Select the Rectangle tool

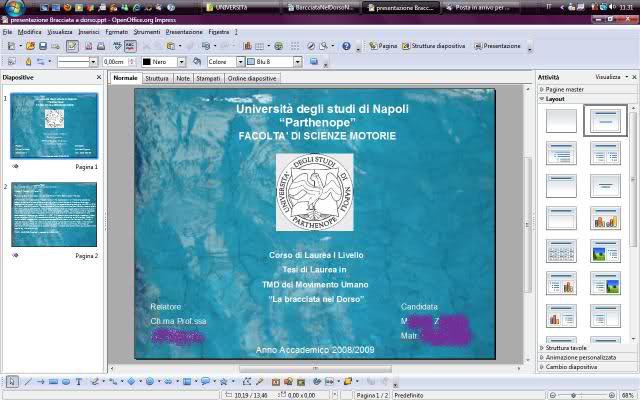[x=53, y=382]
